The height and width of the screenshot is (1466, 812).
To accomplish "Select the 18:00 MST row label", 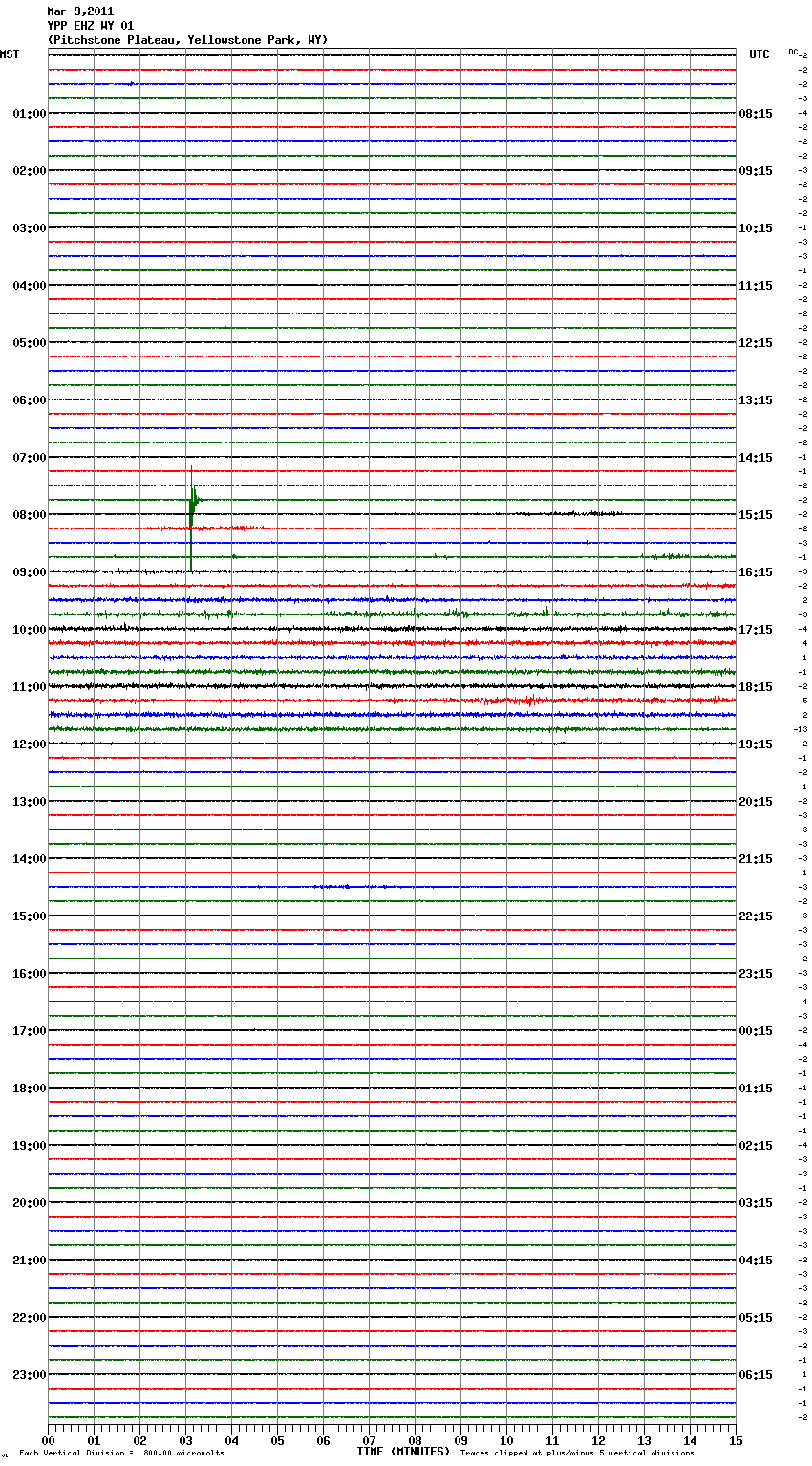I will [x=30, y=1089].
